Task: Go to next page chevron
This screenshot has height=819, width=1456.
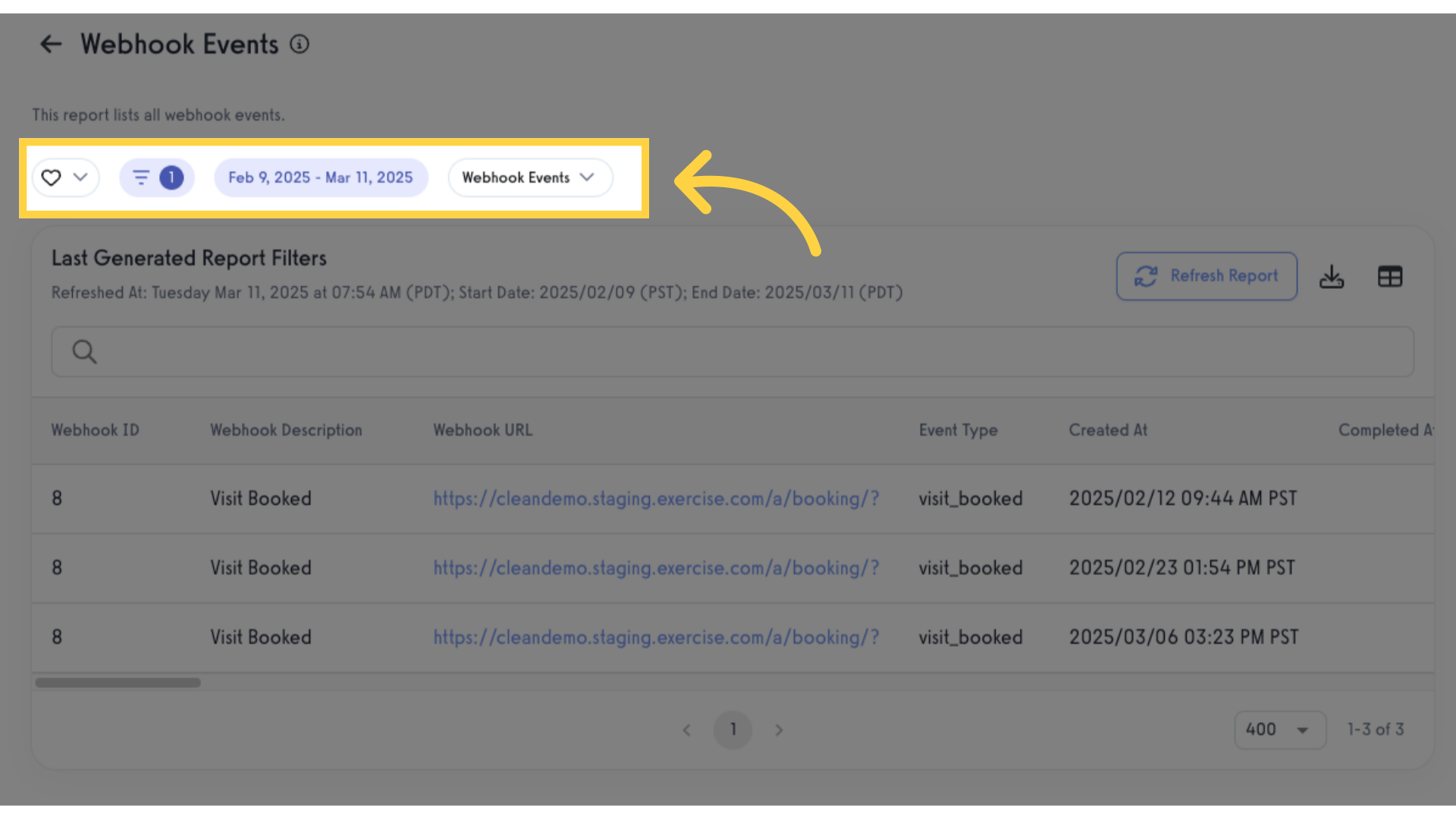Action: tap(779, 730)
